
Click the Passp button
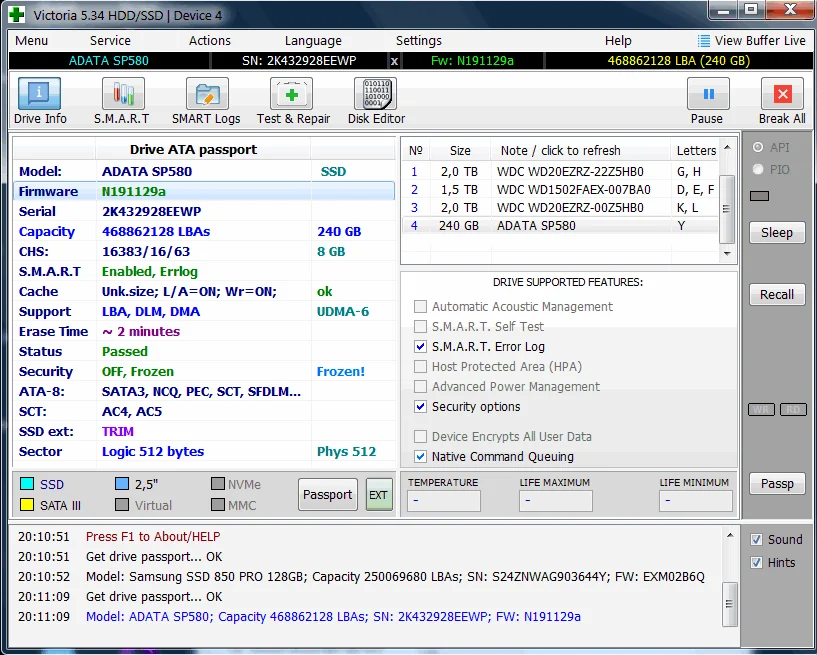pos(777,484)
